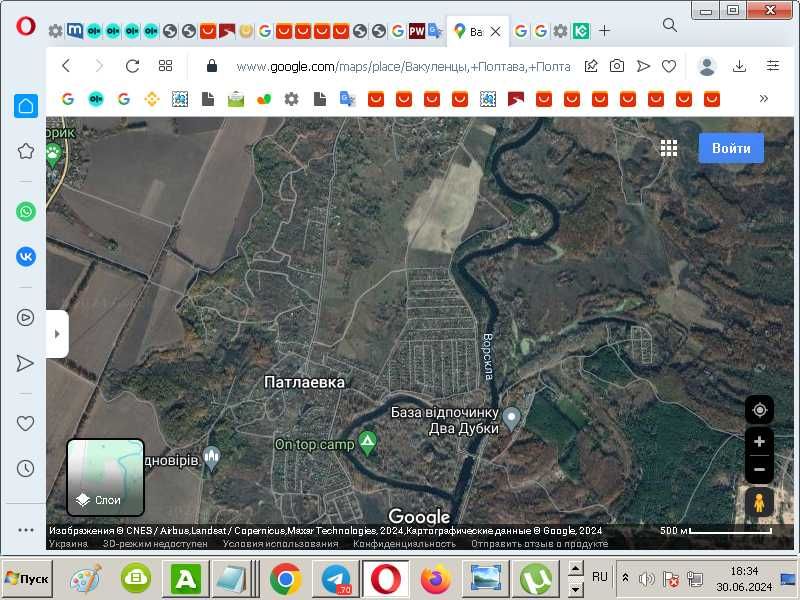Switch to the PW tab
Viewport: 800px width, 600px height.
point(417,31)
